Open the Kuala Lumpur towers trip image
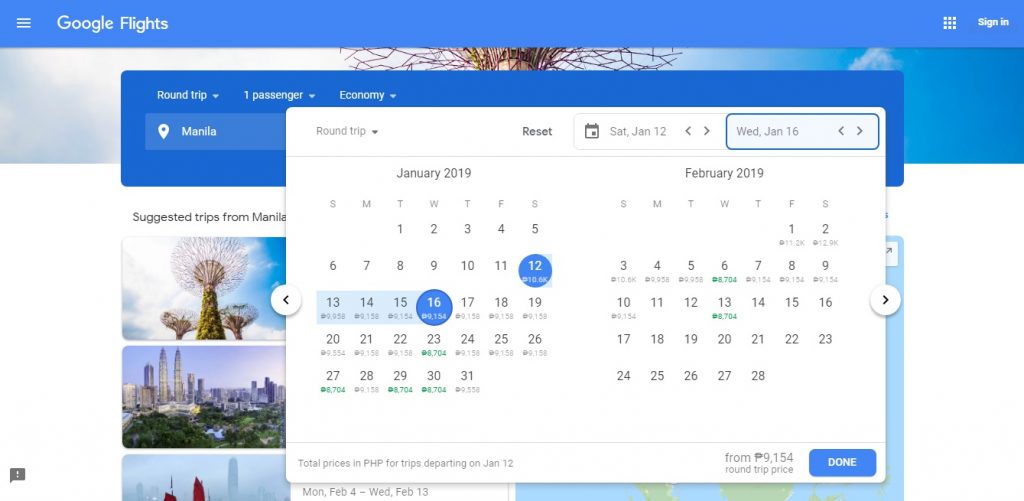This screenshot has width=1024, height=501. (x=204, y=396)
